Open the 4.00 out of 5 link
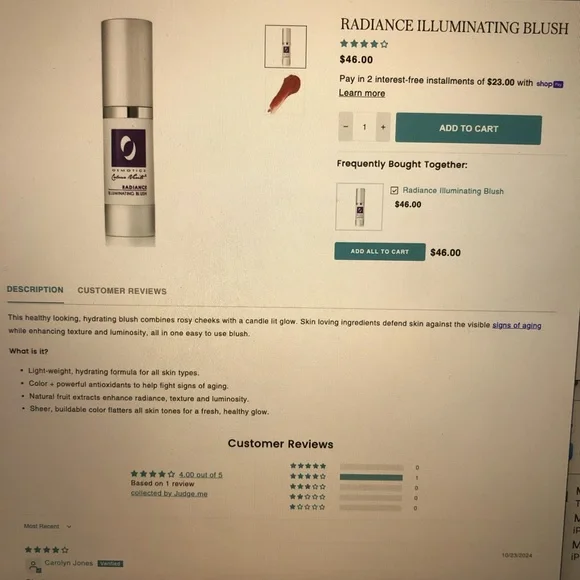The width and height of the screenshot is (580, 580). tap(200, 475)
